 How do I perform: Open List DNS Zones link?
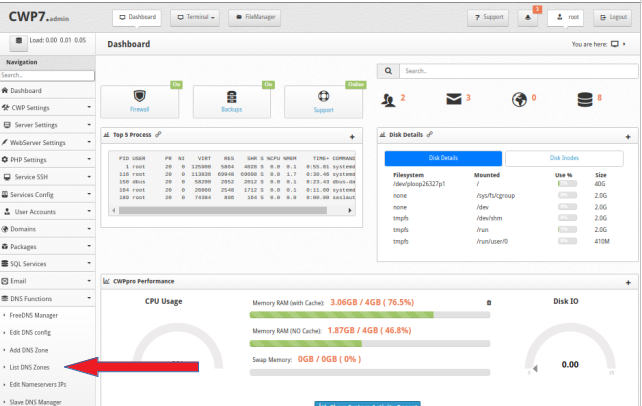pos(29,367)
